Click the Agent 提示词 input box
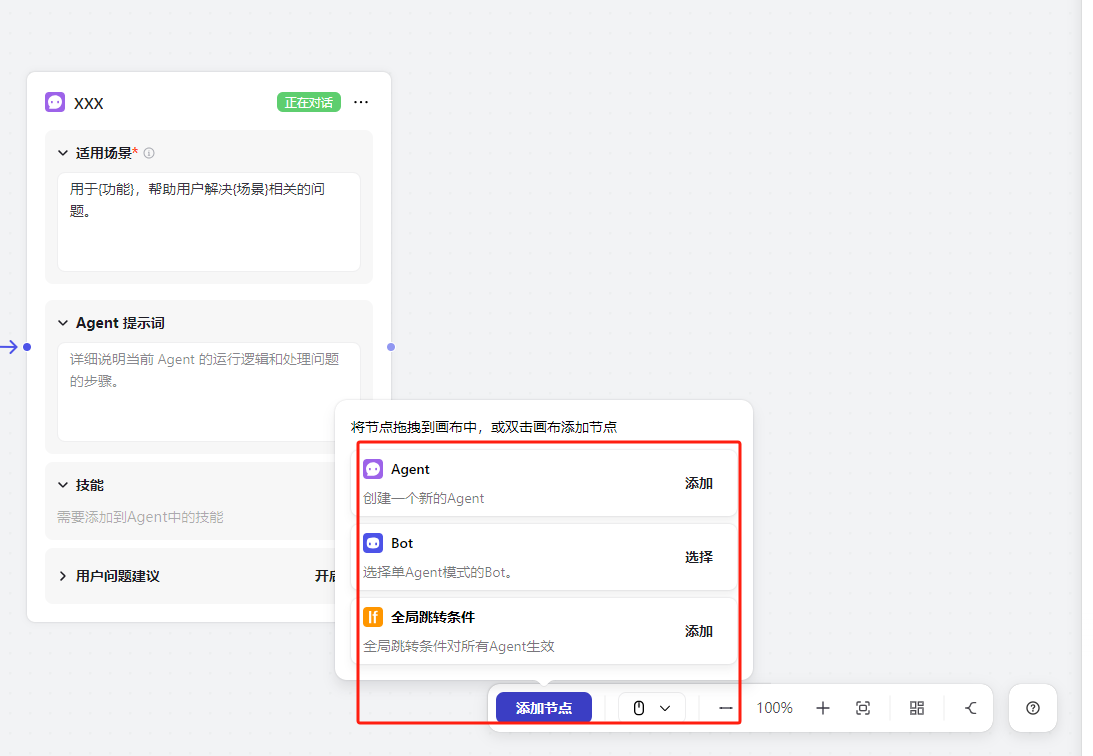Viewport: 1093px width, 756px height. point(208,392)
